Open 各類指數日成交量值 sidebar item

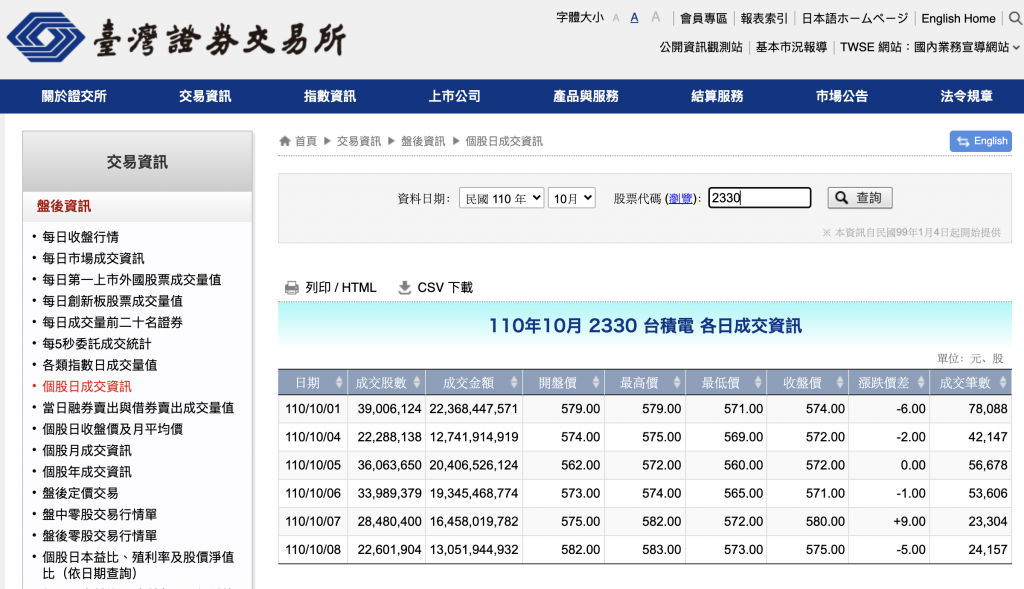(99, 365)
